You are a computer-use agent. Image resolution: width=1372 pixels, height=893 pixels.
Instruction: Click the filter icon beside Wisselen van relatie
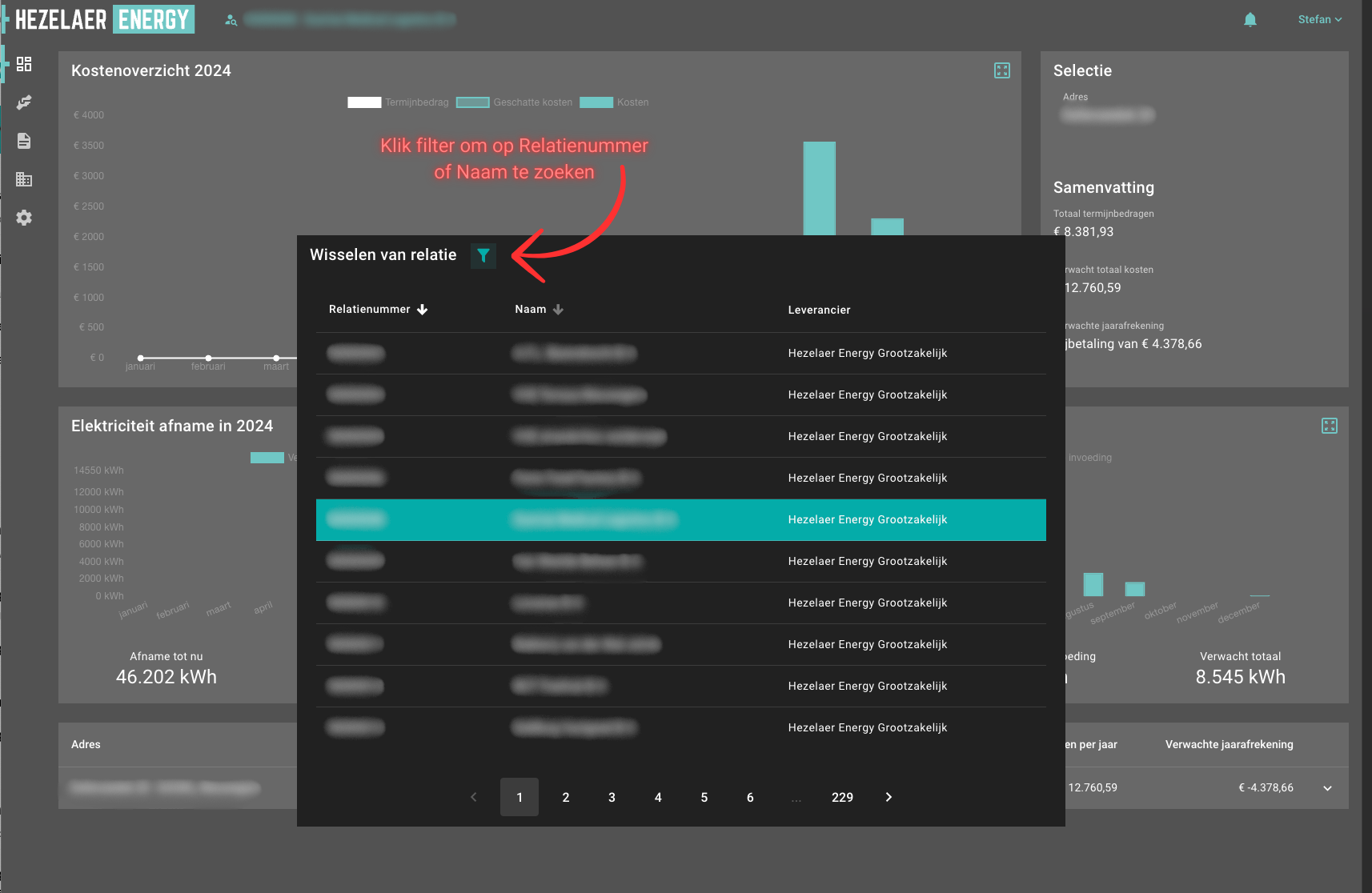coord(483,255)
